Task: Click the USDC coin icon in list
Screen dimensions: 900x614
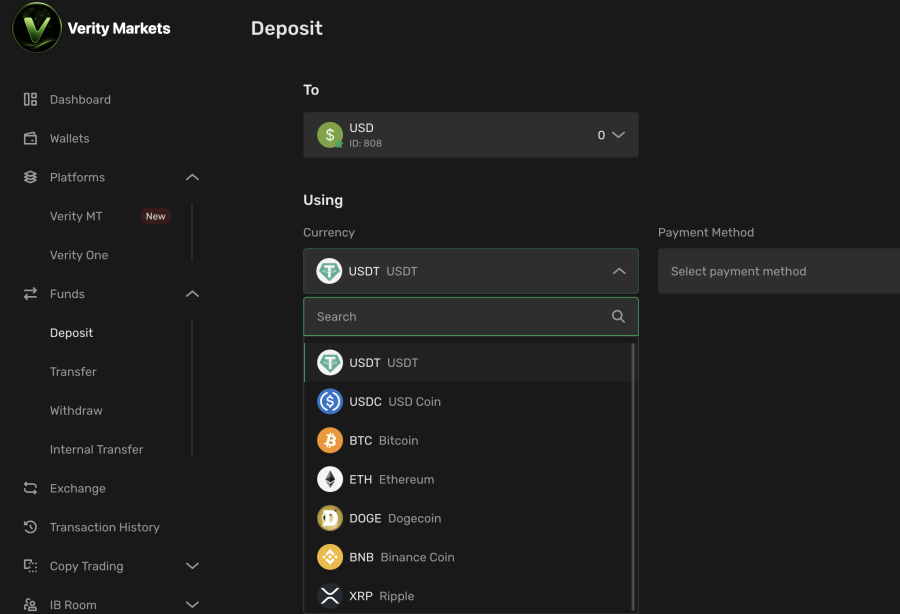Action: (x=330, y=402)
